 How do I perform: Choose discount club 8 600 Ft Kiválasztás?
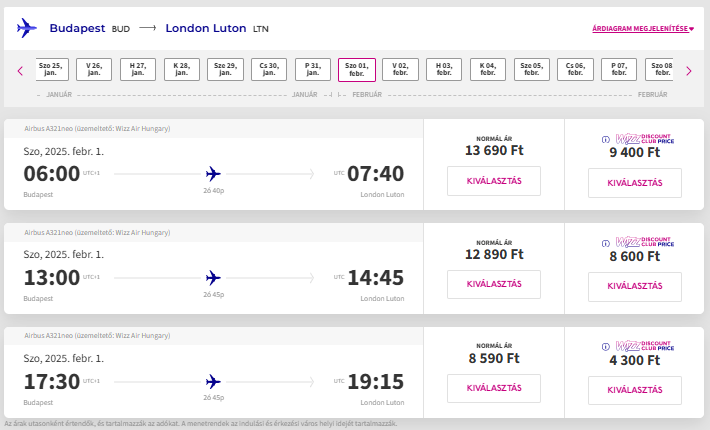(635, 287)
